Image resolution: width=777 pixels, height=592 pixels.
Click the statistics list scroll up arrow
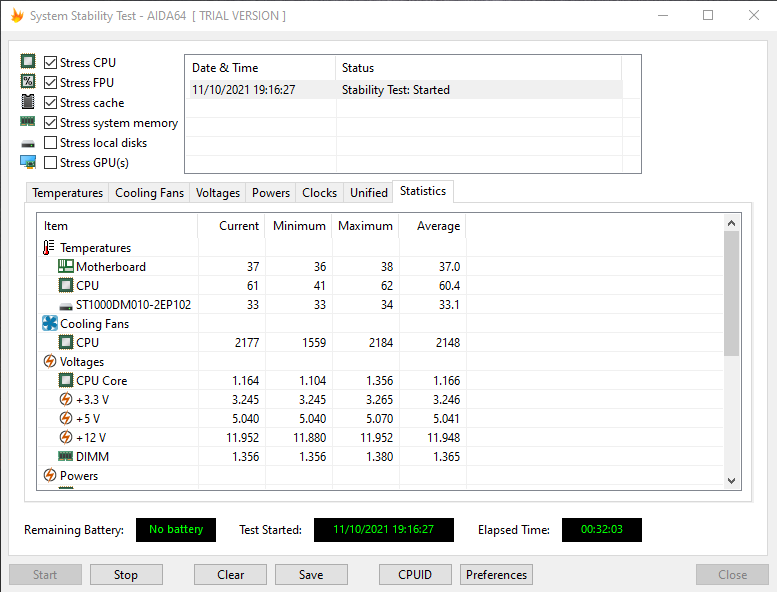(x=731, y=223)
